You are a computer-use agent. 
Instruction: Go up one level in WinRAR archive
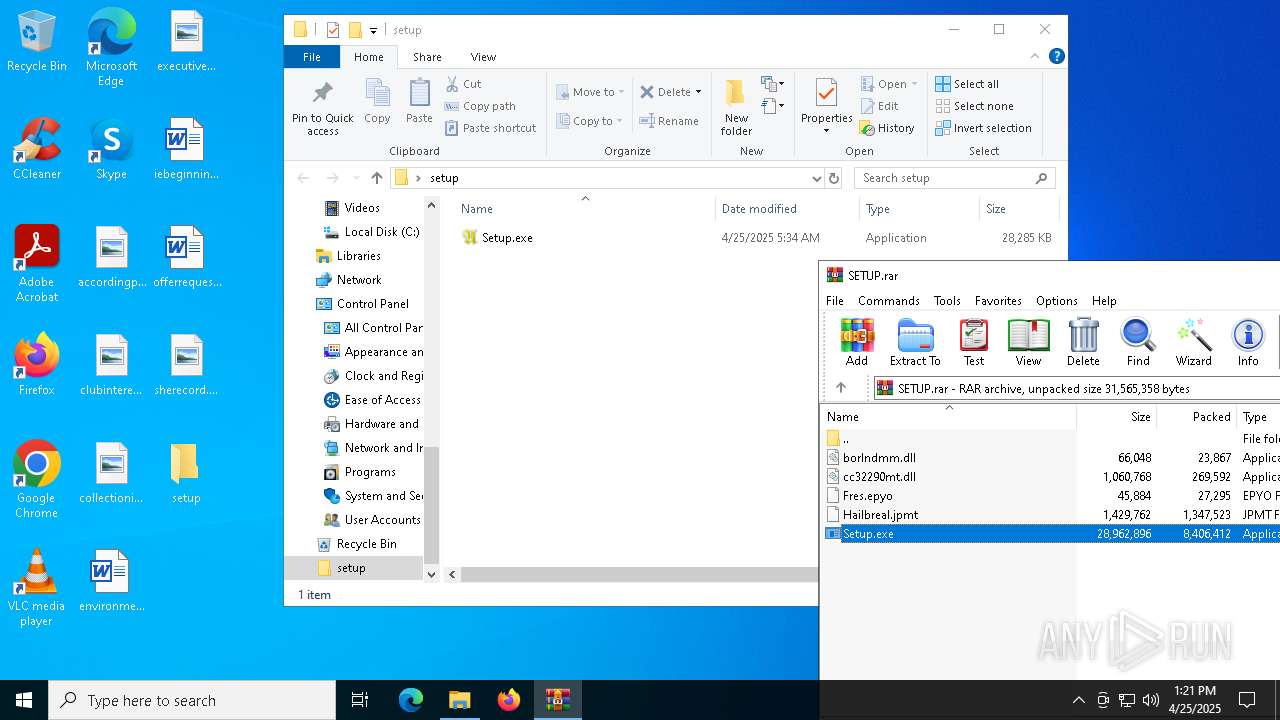[841, 388]
